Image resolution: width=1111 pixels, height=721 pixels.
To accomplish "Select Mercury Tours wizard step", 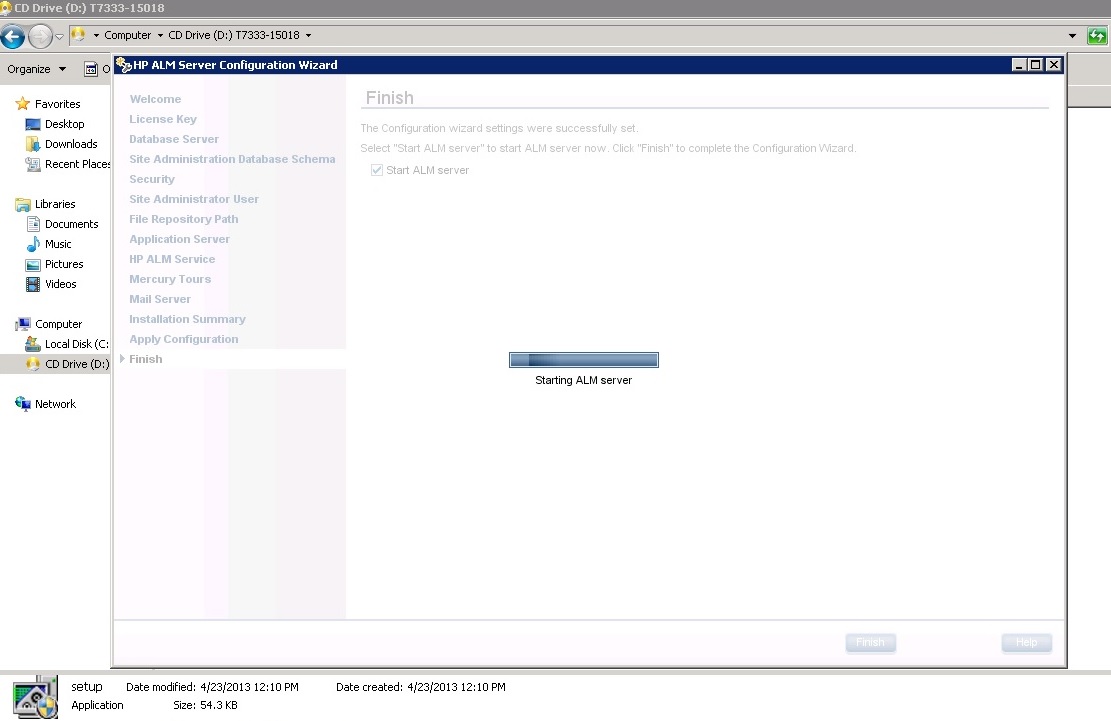I will click(170, 279).
